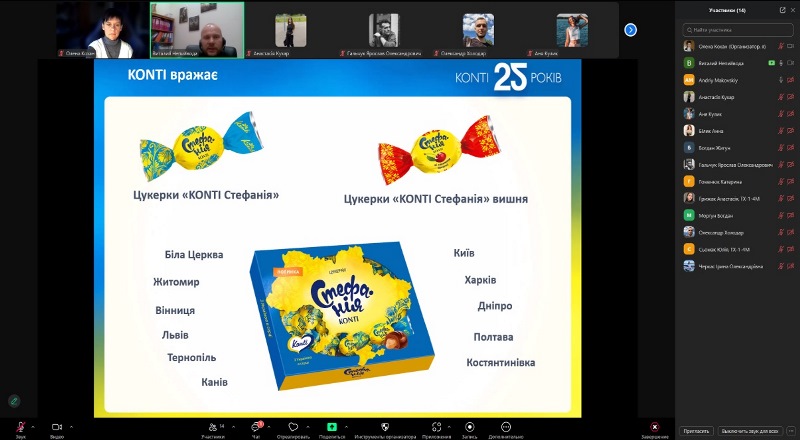800x440 pixels.
Task: Toggle camera for Черкас Ірина Олександрівна
Action: tap(791, 266)
